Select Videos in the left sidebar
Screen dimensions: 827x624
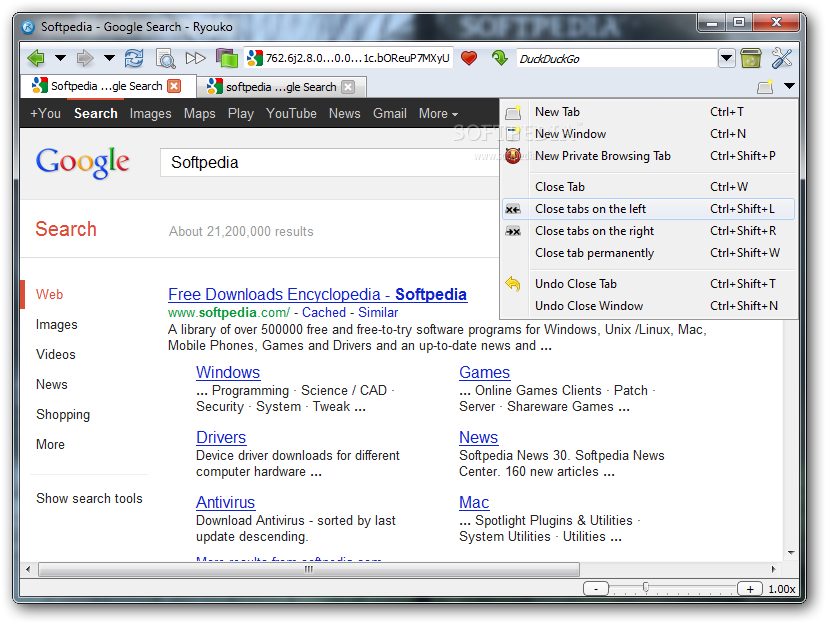(55, 354)
